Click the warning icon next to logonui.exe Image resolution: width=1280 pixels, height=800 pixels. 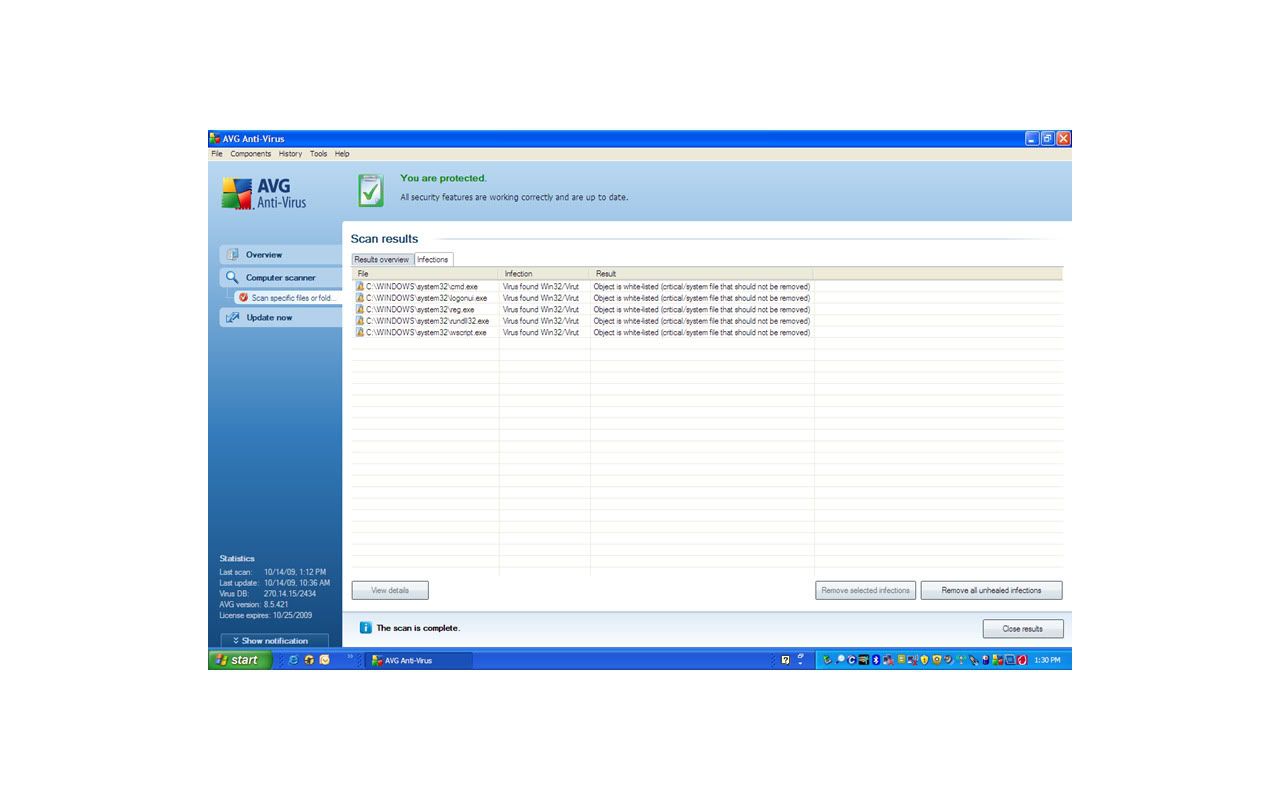click(x=360, y=298)
